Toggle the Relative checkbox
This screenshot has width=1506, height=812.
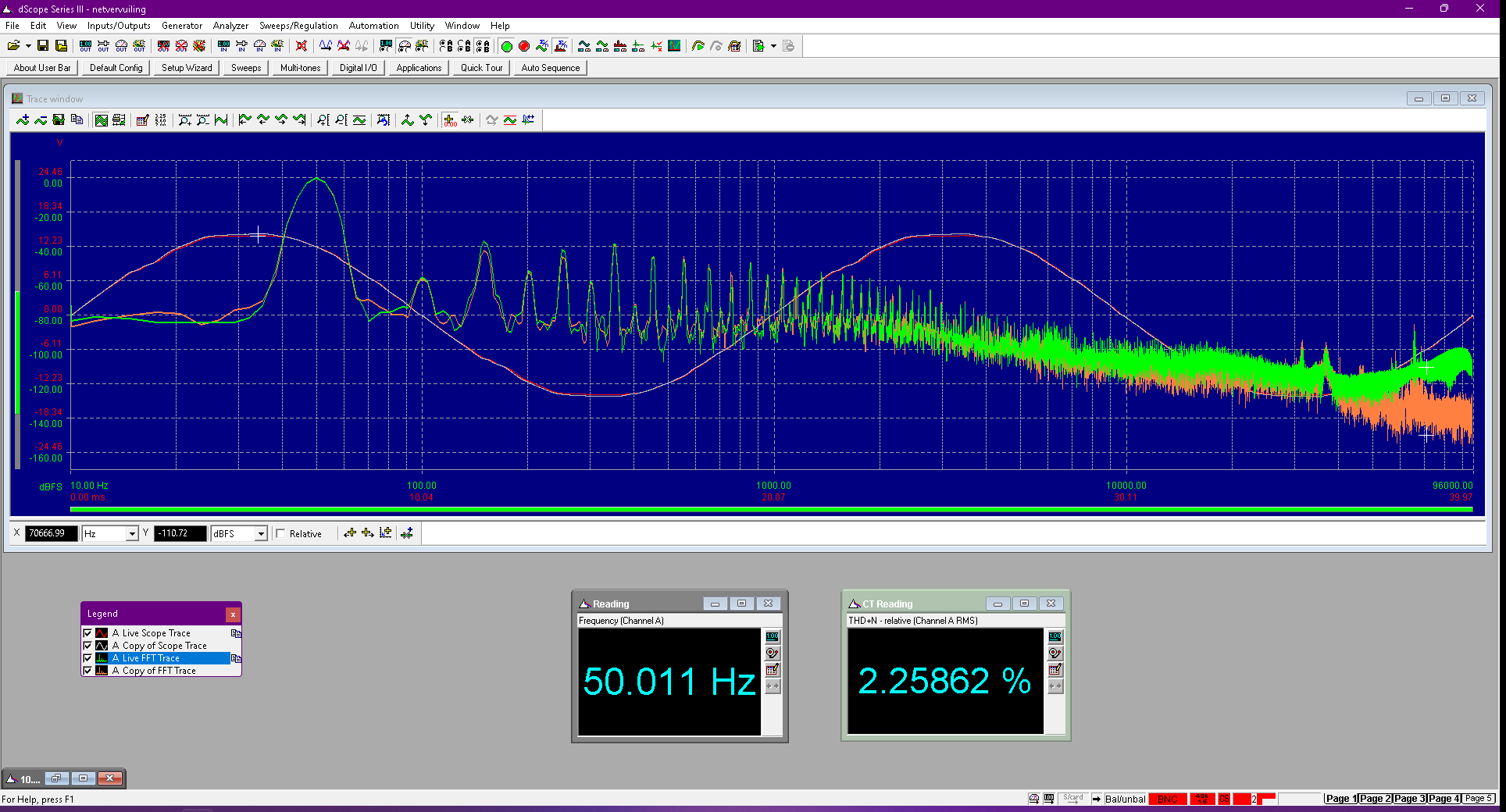280,534
